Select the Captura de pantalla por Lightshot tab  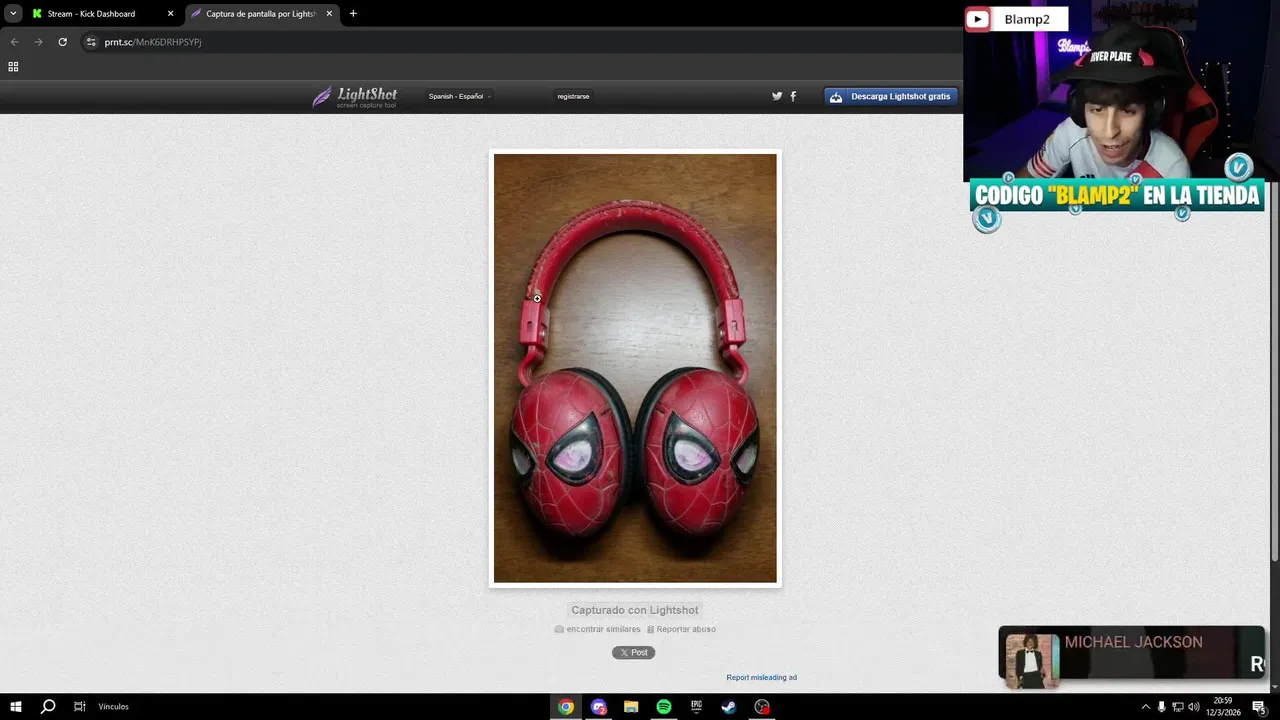[x=260, y=14]
